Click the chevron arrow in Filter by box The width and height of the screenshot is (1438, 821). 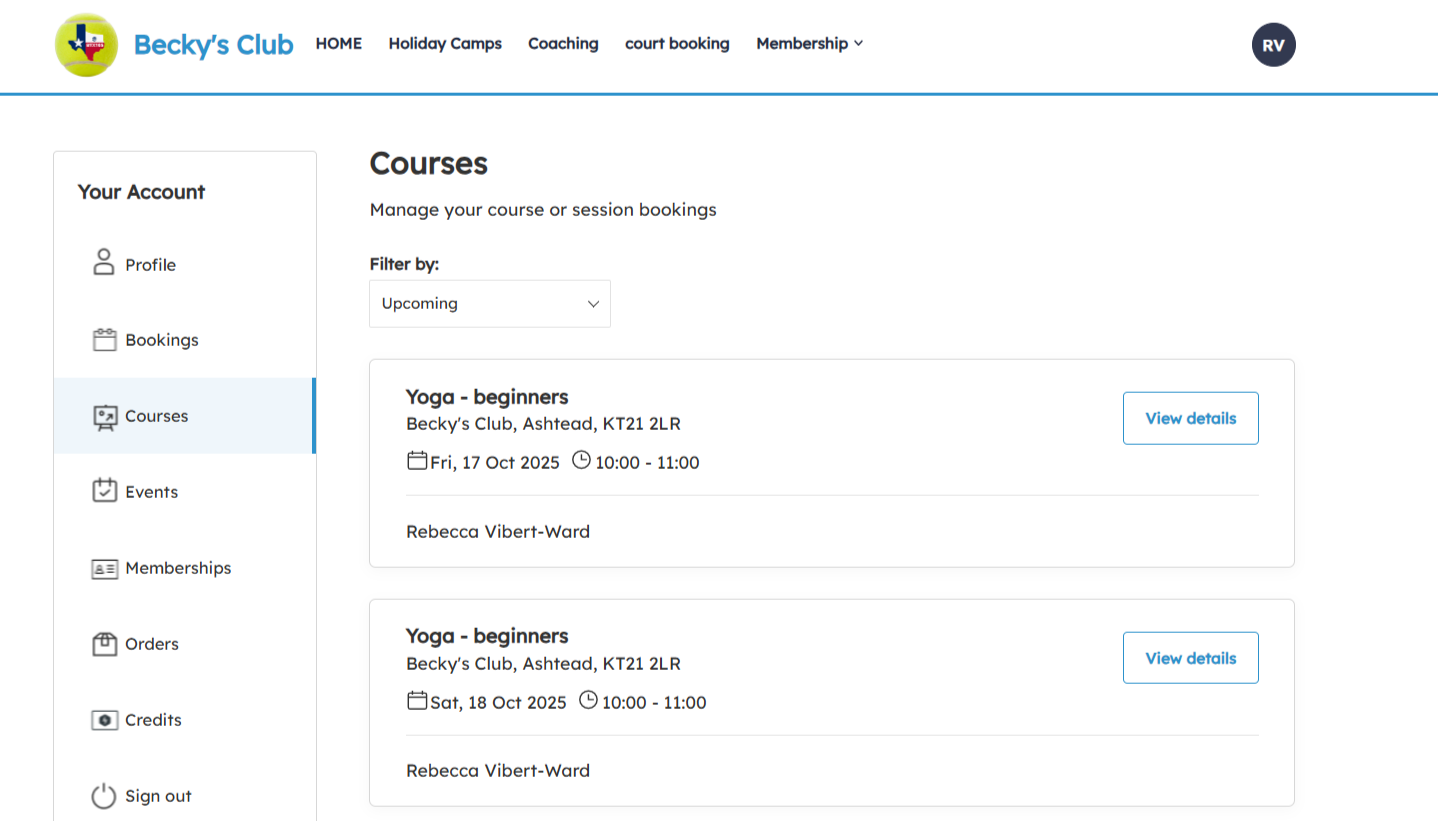pyautogui.click(x=593, y=304)
